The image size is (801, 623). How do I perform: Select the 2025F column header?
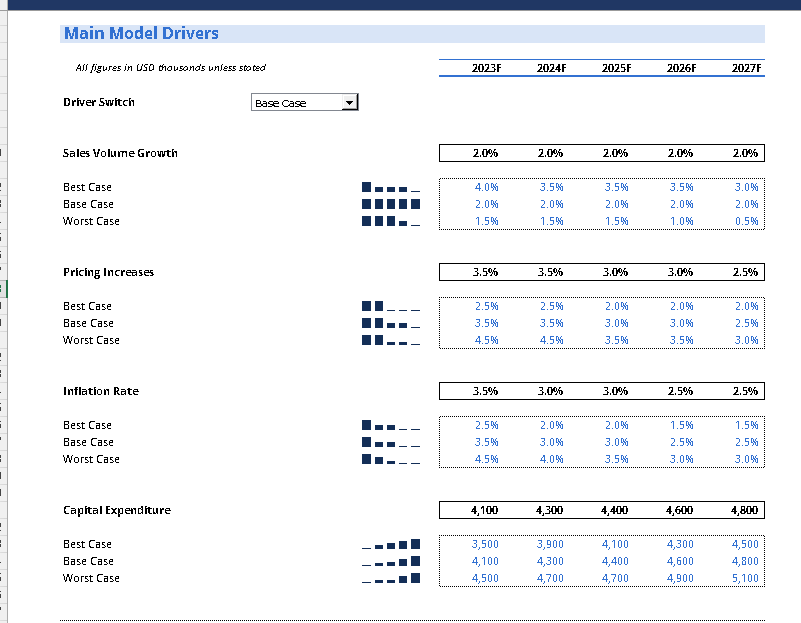[617, 68]
